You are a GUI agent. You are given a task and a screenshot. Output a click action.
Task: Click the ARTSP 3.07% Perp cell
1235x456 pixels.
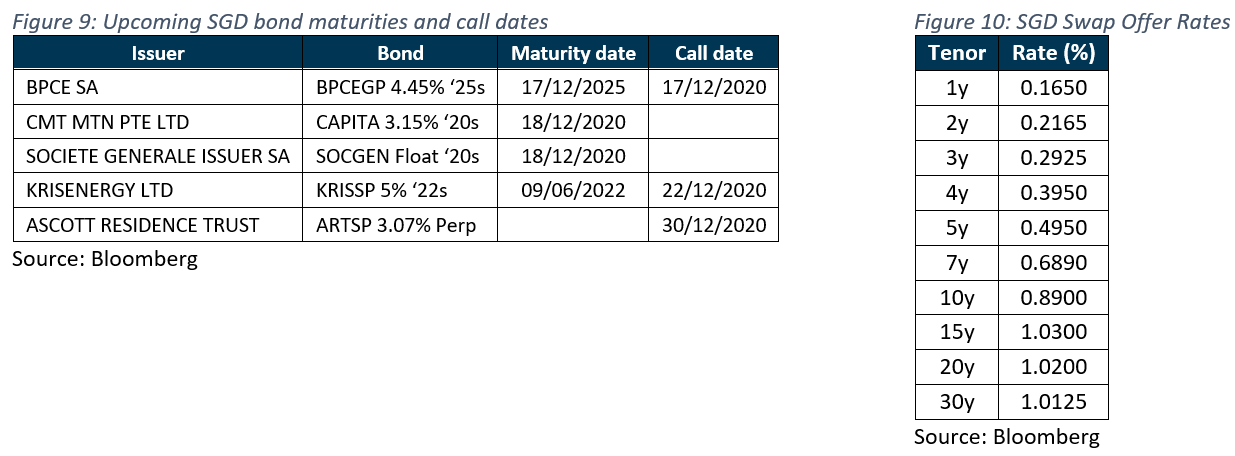point(401,224)
